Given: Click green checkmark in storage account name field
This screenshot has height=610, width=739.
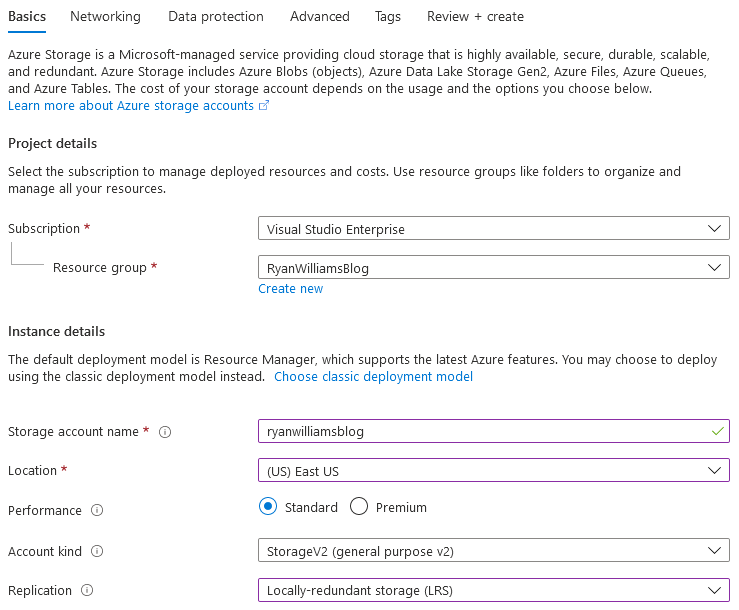Looking at the screenshot, I should (717, 431).
